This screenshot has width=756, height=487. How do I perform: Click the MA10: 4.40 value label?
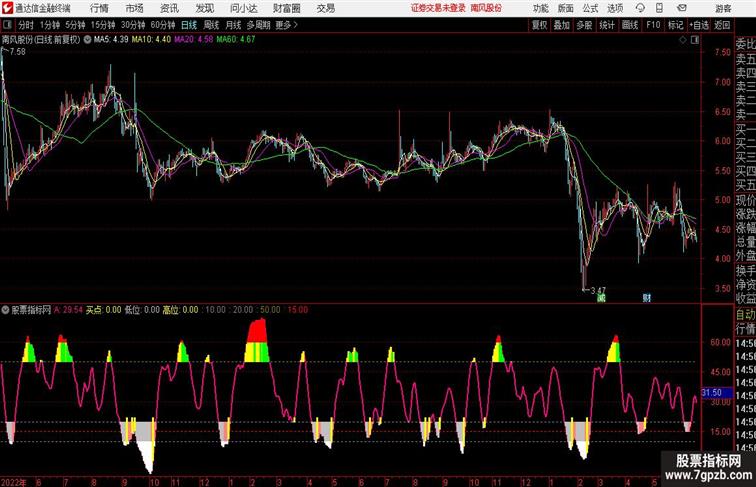(151, 40)
